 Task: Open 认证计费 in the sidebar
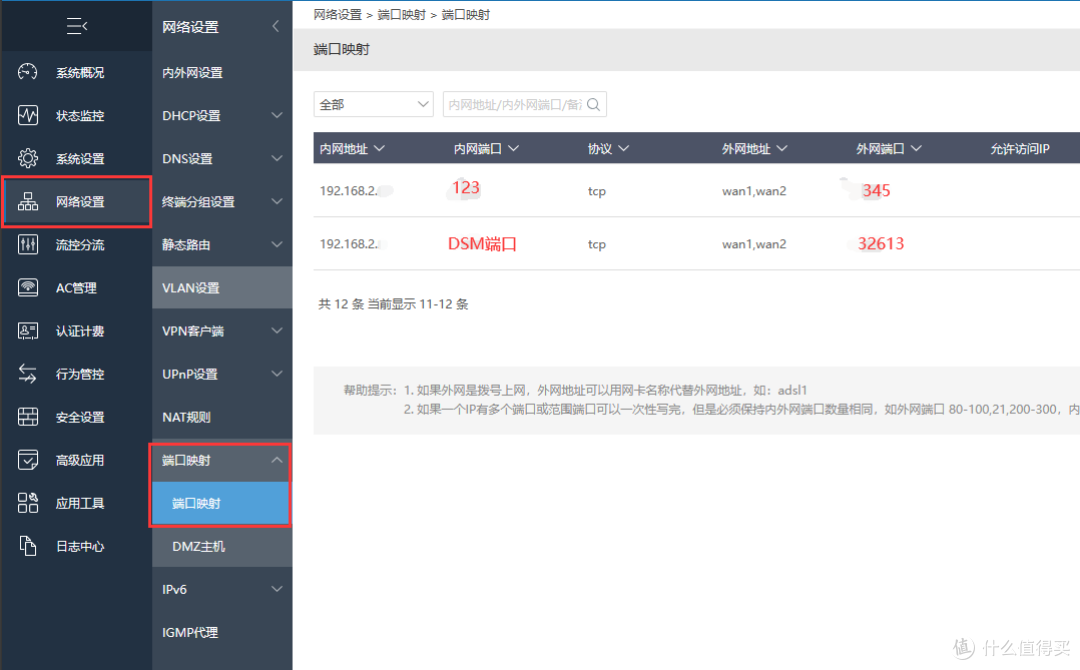point(80,331)
